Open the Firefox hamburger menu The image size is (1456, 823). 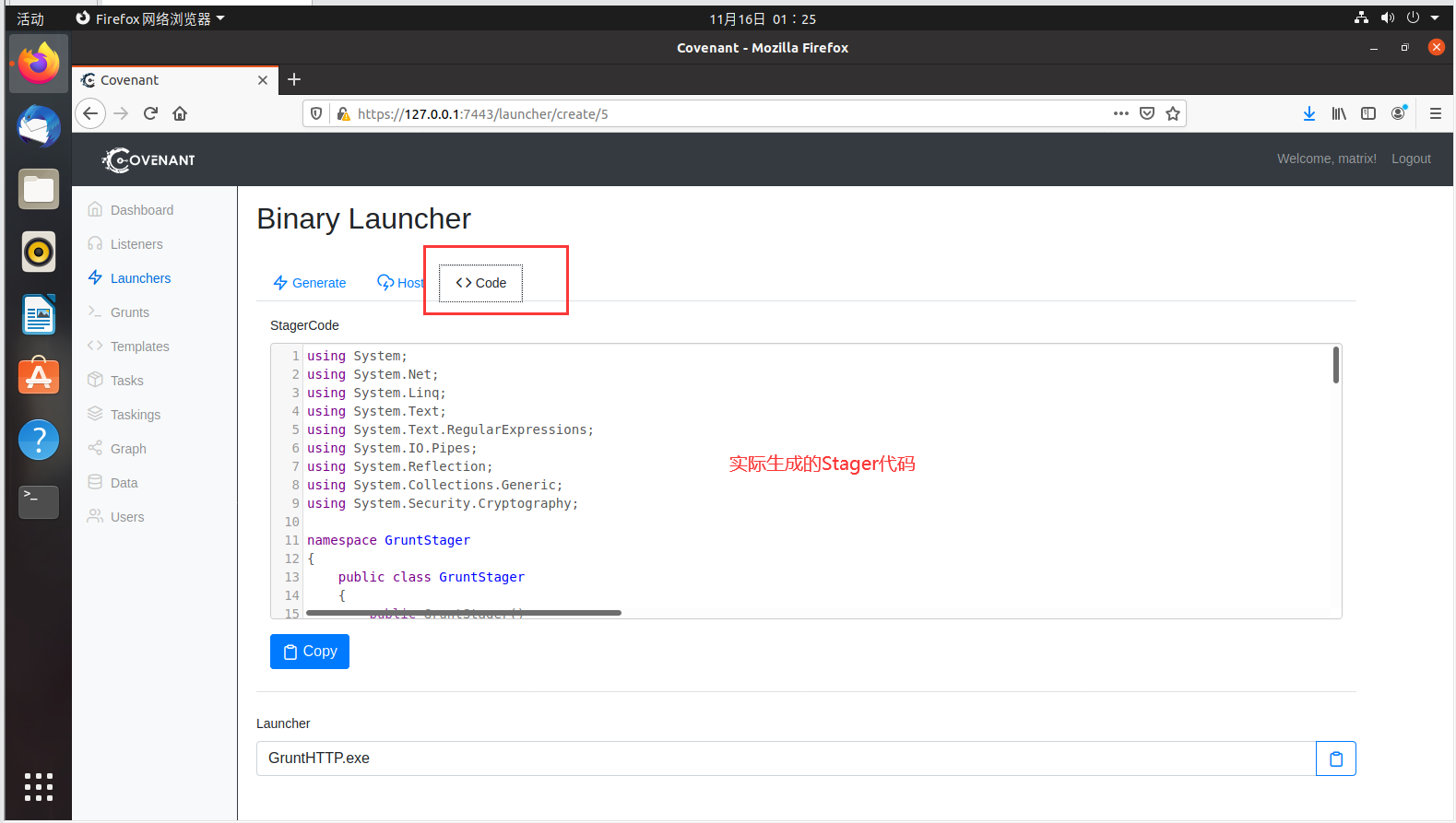click(1435, 113)
